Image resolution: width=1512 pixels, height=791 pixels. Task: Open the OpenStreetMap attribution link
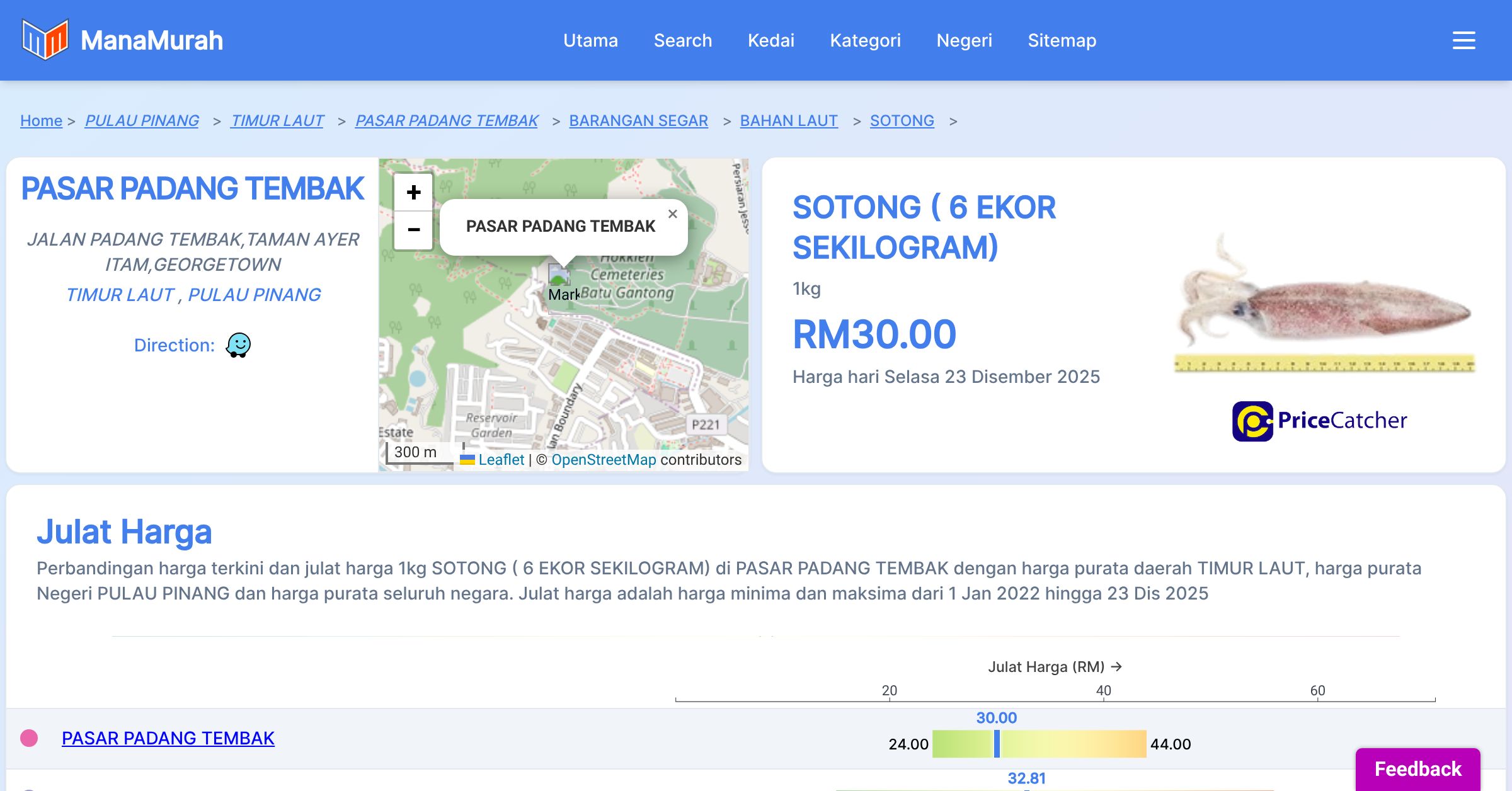coord(603,460)
